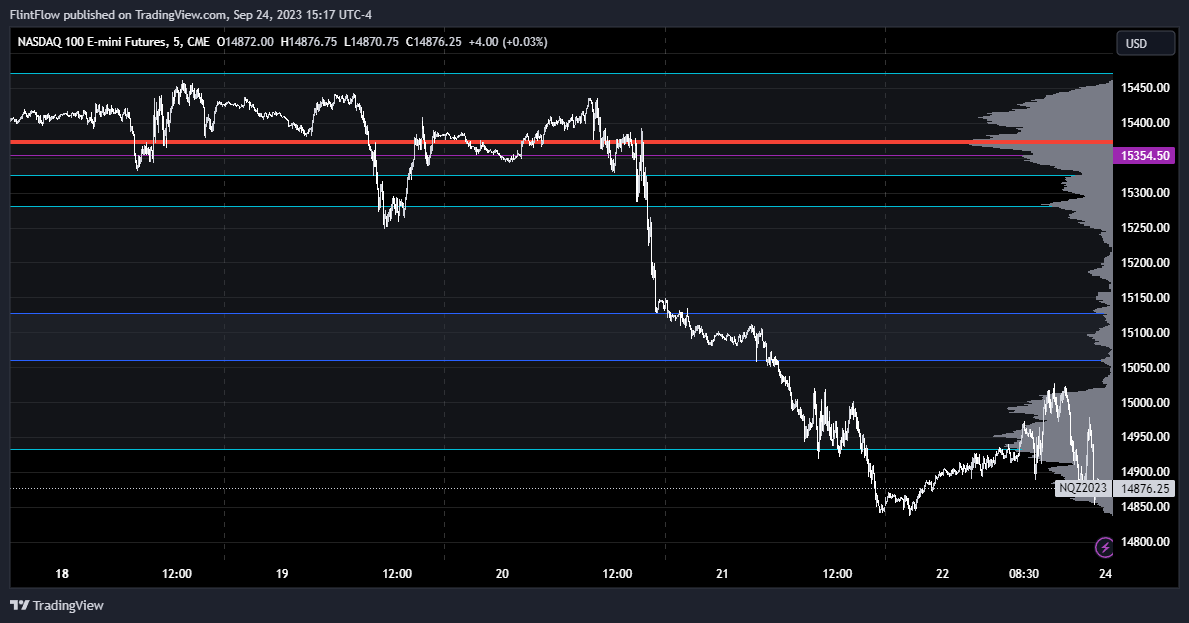Click the O14872.00 open value
1189x623 pixels.
click(245, 42)
